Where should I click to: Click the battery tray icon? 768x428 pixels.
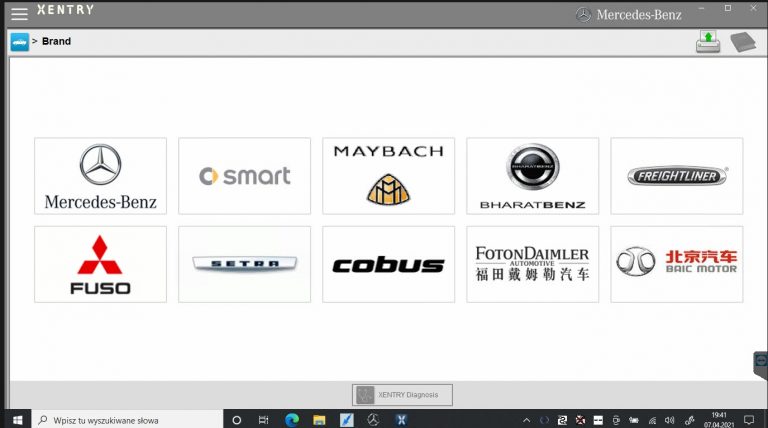pyautogui.click(x=634, y=420)
